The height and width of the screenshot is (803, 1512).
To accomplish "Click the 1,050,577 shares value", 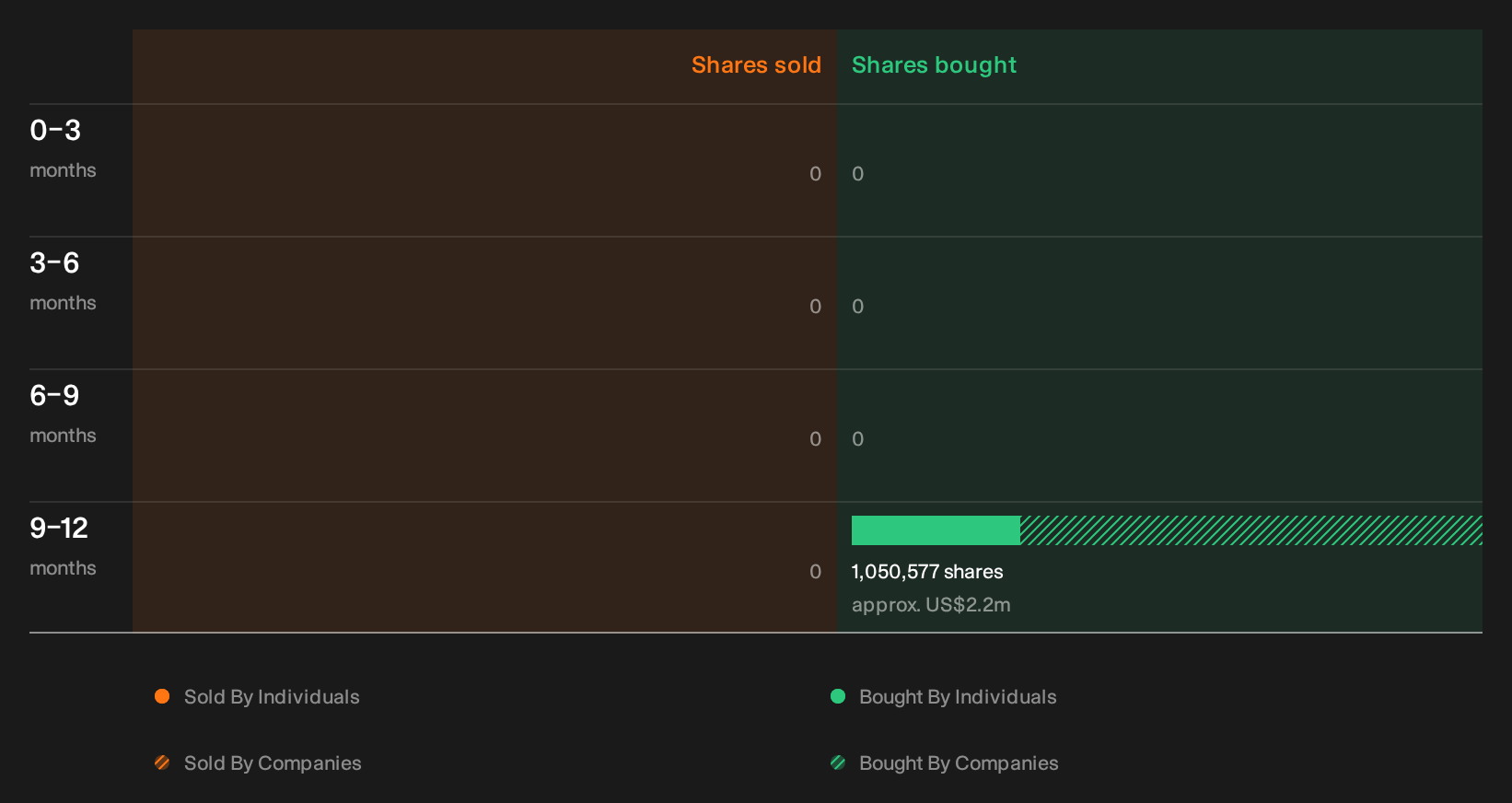I will point(927,572).
